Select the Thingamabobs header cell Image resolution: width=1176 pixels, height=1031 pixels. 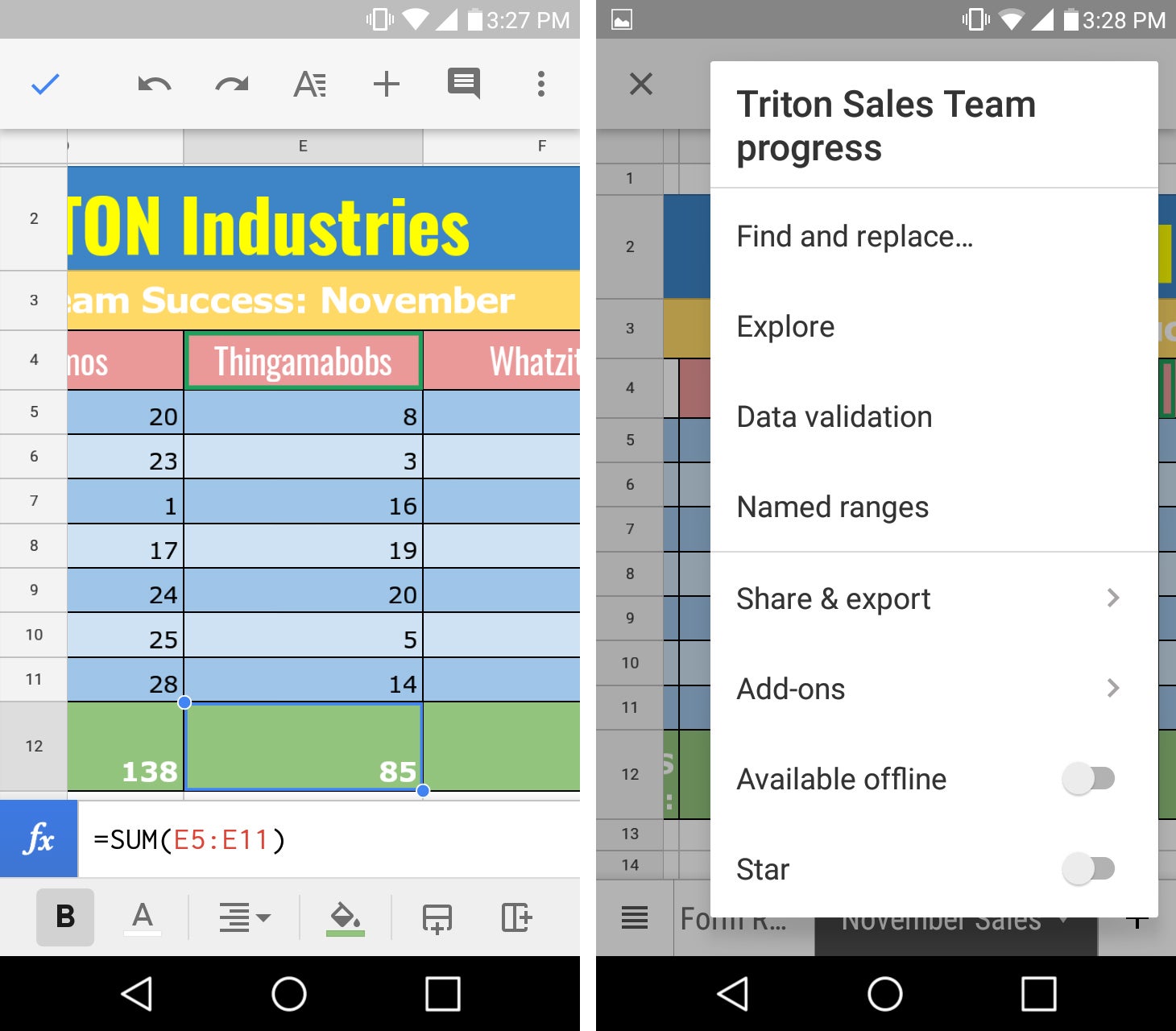303,361
